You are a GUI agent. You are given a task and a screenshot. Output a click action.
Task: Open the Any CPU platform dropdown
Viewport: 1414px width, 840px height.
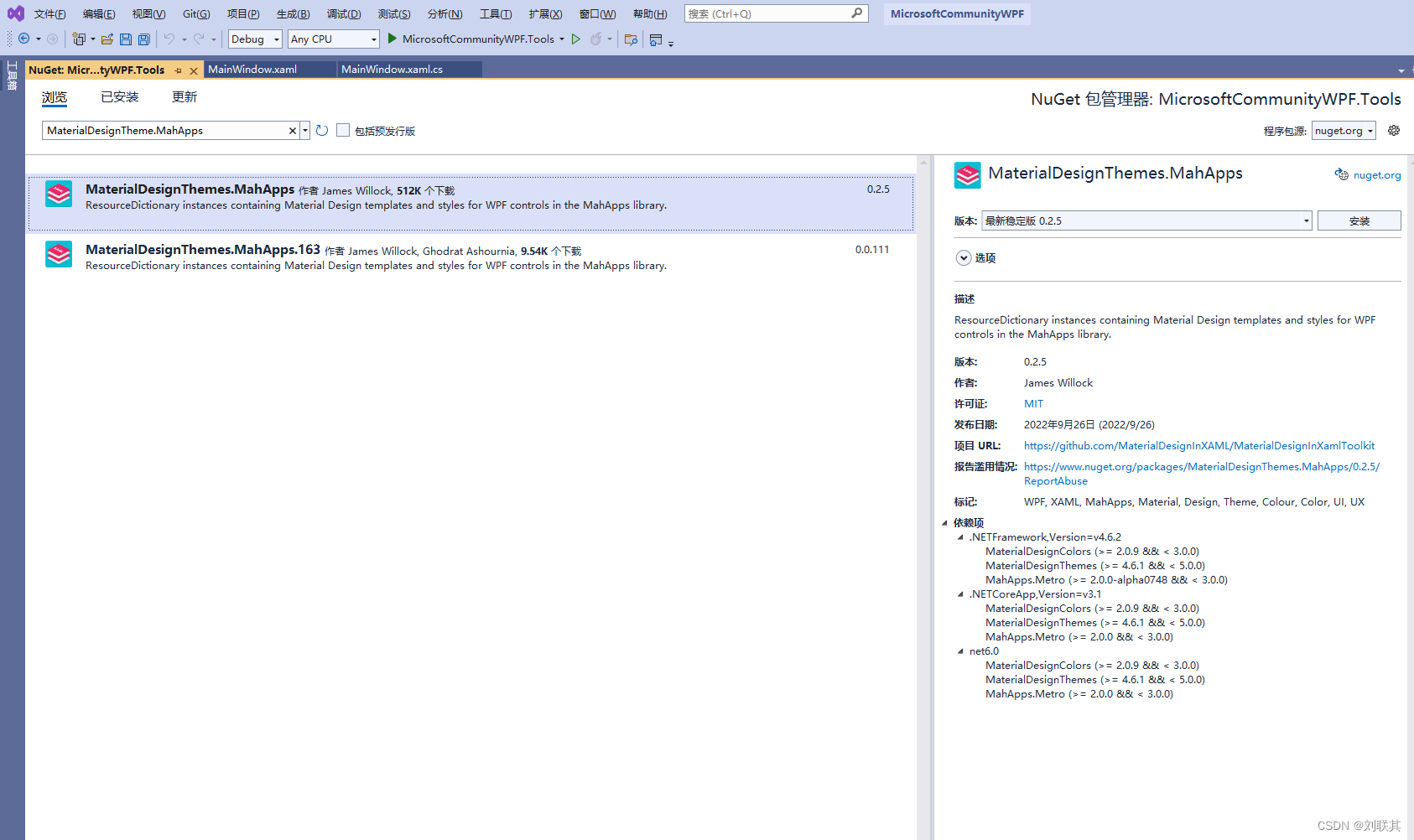pos(334,39)
